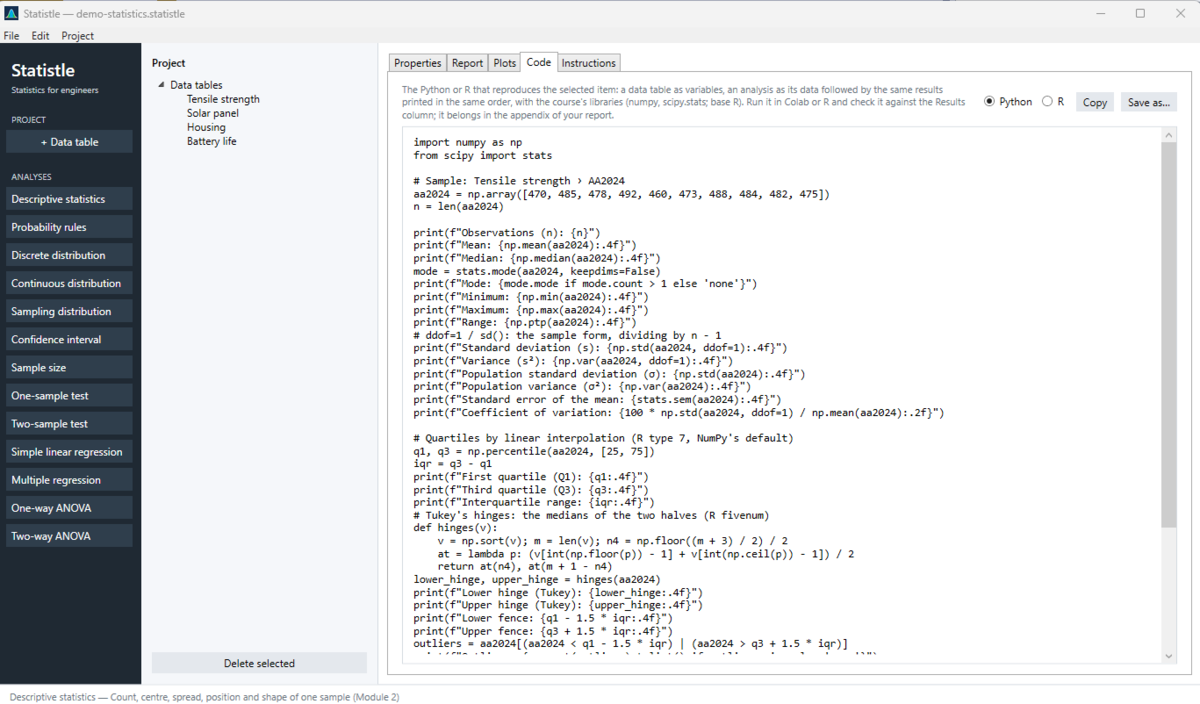Click the code scrollbar up arrow
The image size is (1200, 704).
pyautogui.click(x=1169, y=135)
